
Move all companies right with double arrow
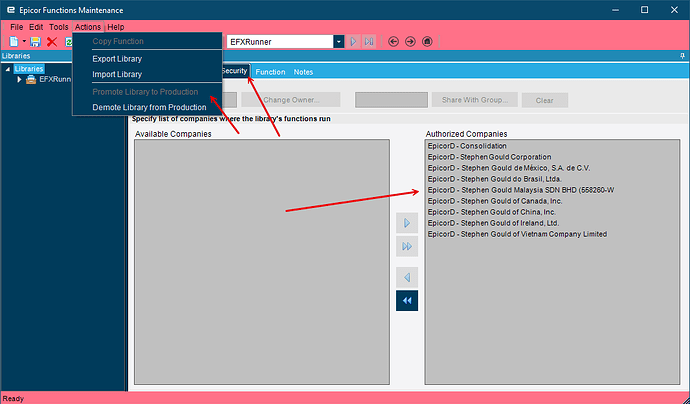407,246
